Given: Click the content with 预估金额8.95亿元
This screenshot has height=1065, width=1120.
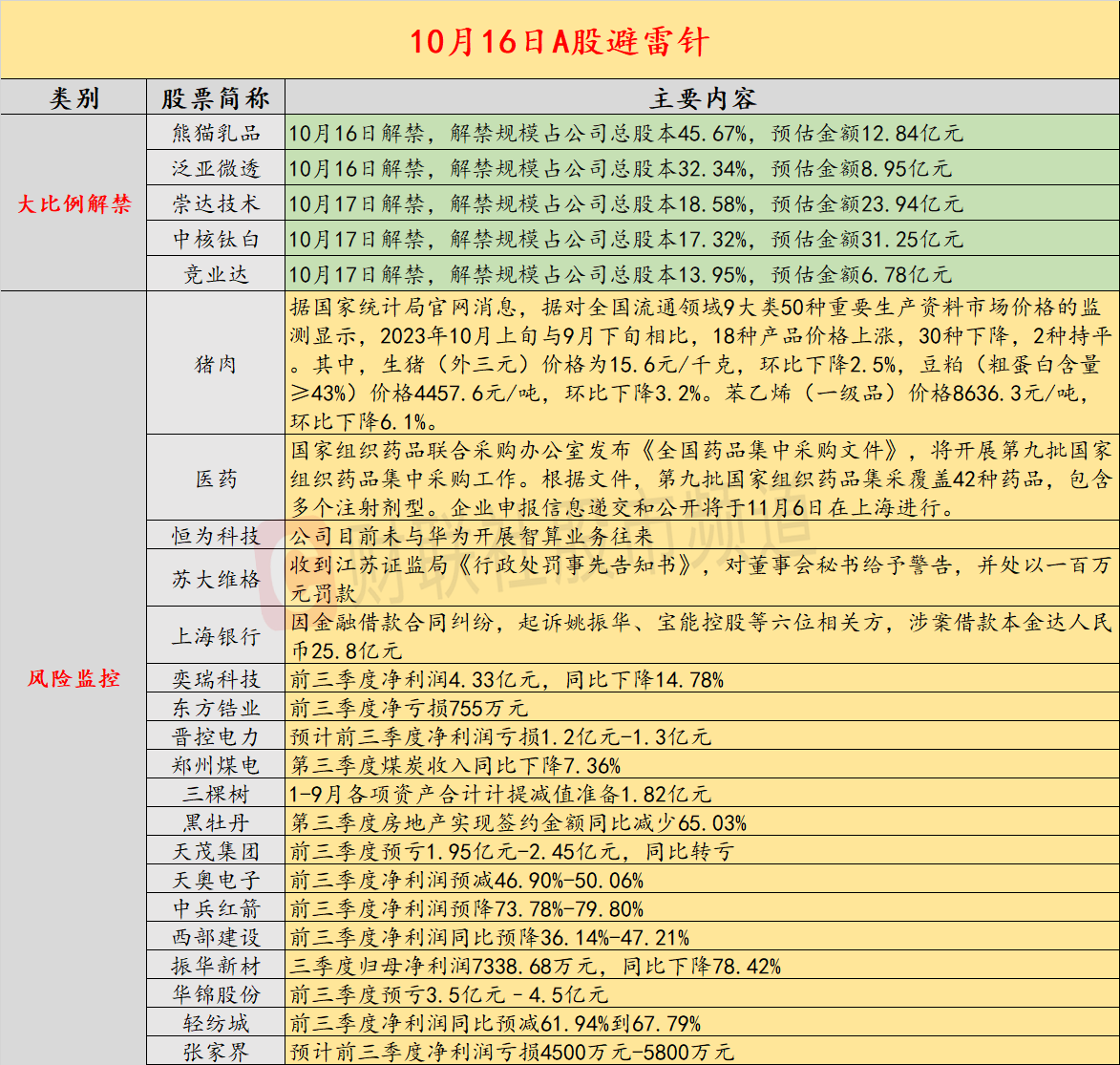Looking at the screenshot, I should tap(702, 168).
